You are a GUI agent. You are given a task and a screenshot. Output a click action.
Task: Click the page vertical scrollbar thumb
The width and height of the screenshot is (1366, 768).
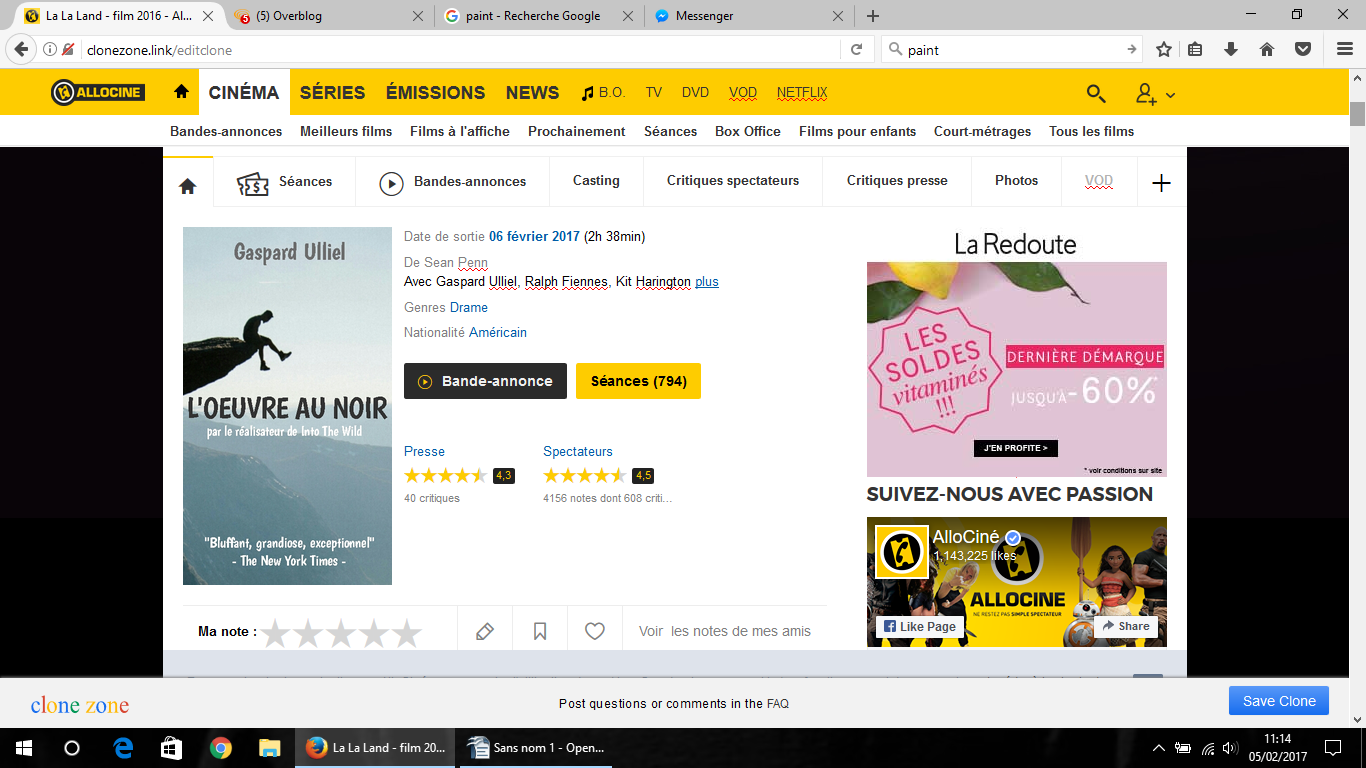1357,114
